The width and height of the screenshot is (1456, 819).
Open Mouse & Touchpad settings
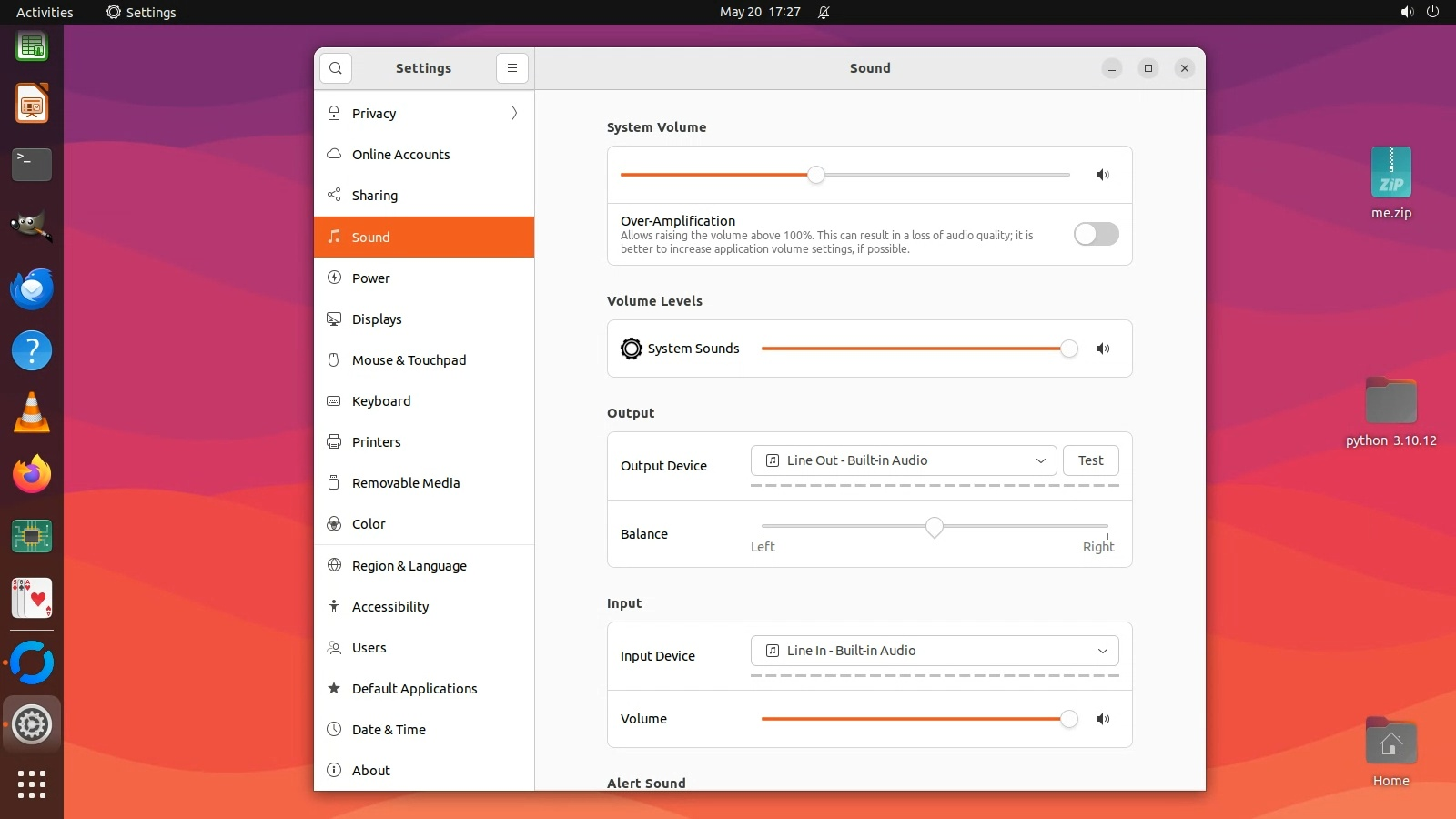tap(409, 360)
